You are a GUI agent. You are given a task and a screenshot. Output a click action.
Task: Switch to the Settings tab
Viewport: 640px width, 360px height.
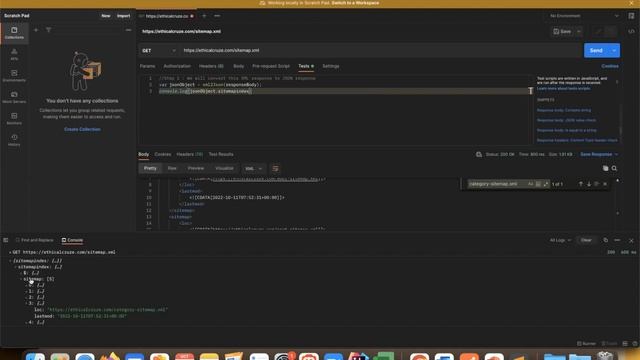click(x=331, y=66)
